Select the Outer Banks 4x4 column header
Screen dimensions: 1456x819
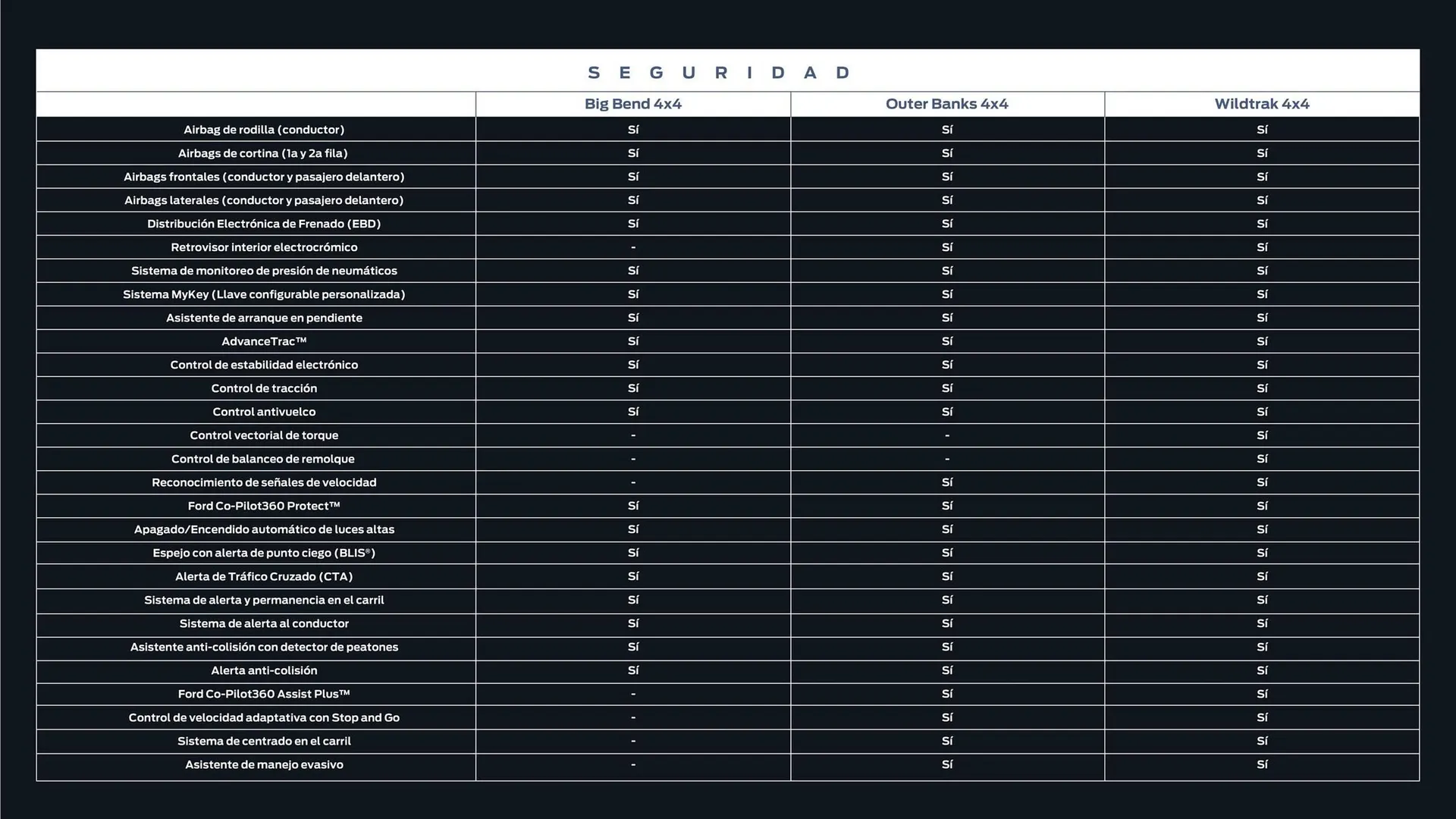pos(947,104)
